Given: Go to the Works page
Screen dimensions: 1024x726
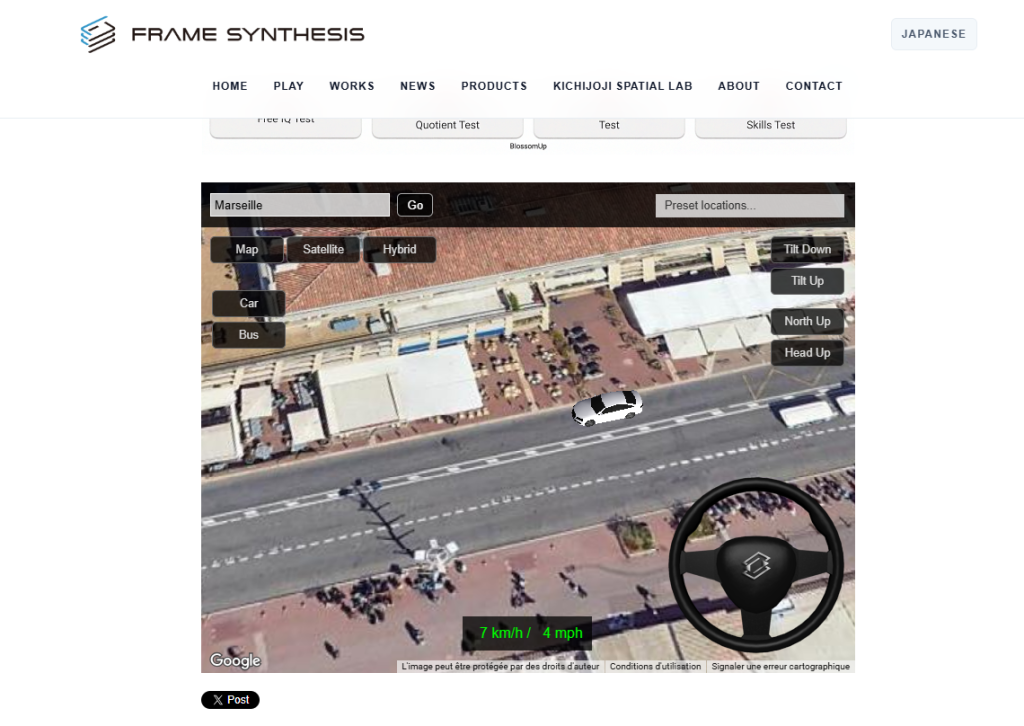Looking at the screenshot, I should [352, 86].
